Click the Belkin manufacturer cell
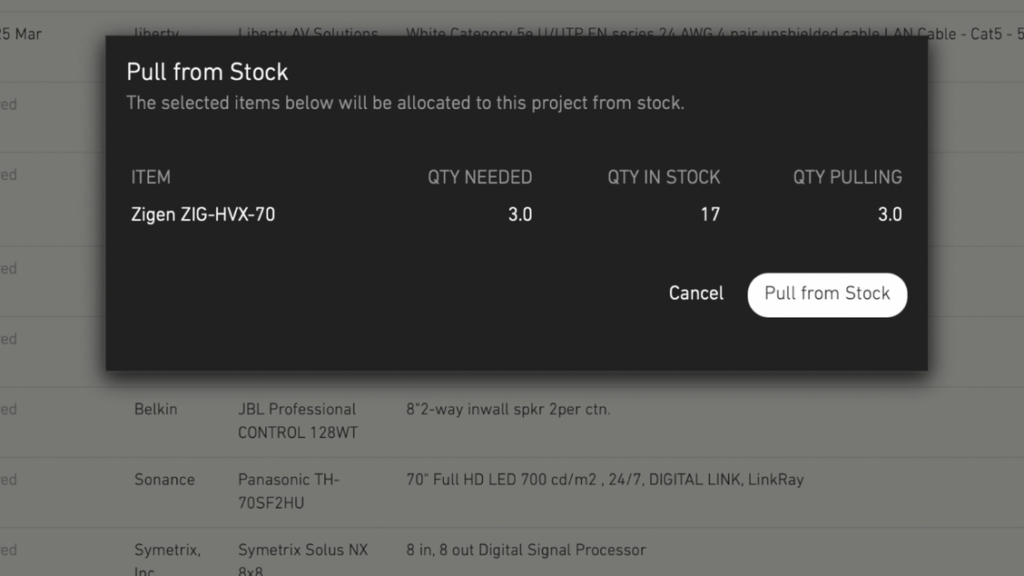The height and width of the screenshot is (576, 1024). point(156,409)
